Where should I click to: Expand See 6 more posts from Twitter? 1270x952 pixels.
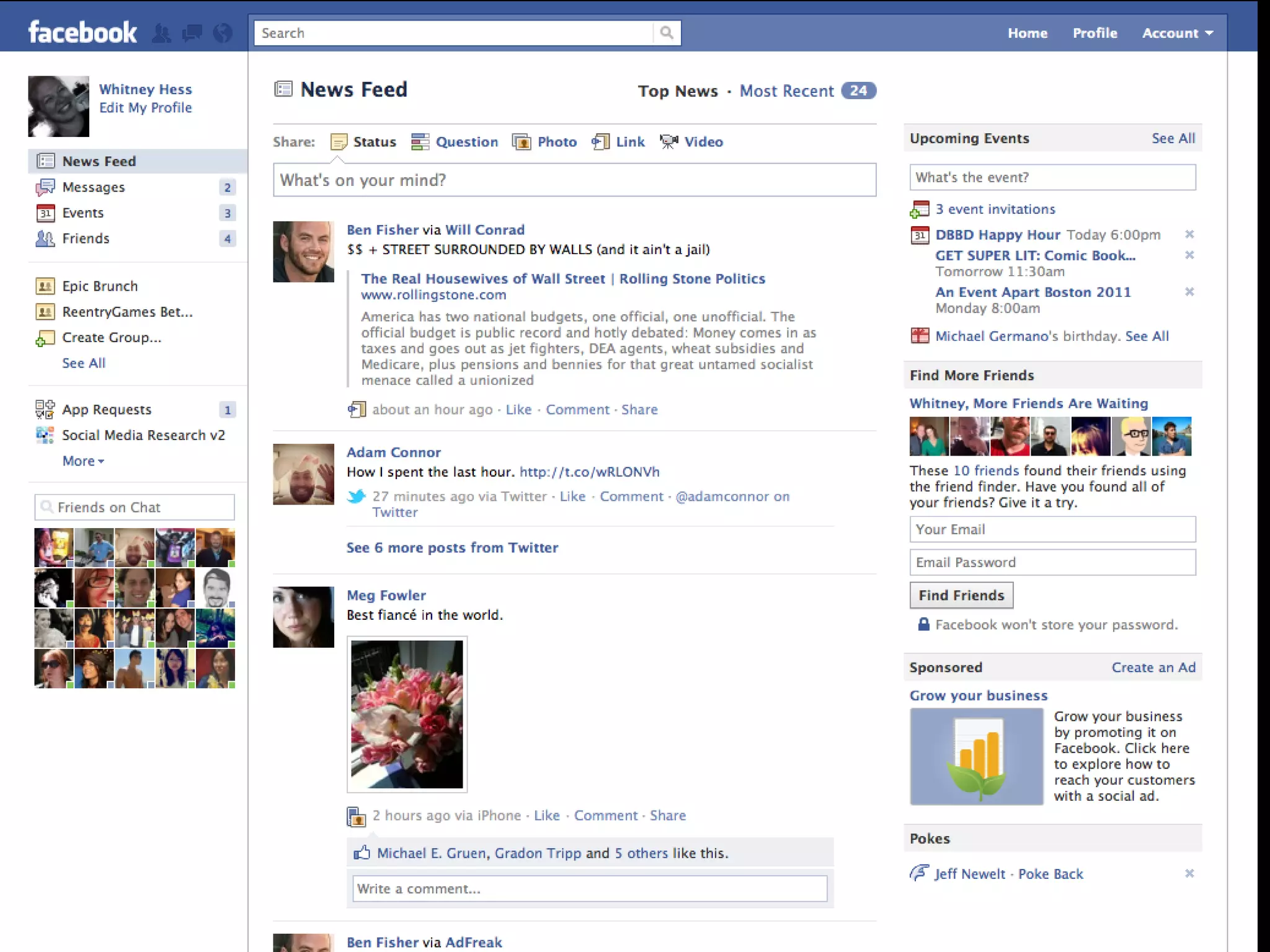click(452, 548)
